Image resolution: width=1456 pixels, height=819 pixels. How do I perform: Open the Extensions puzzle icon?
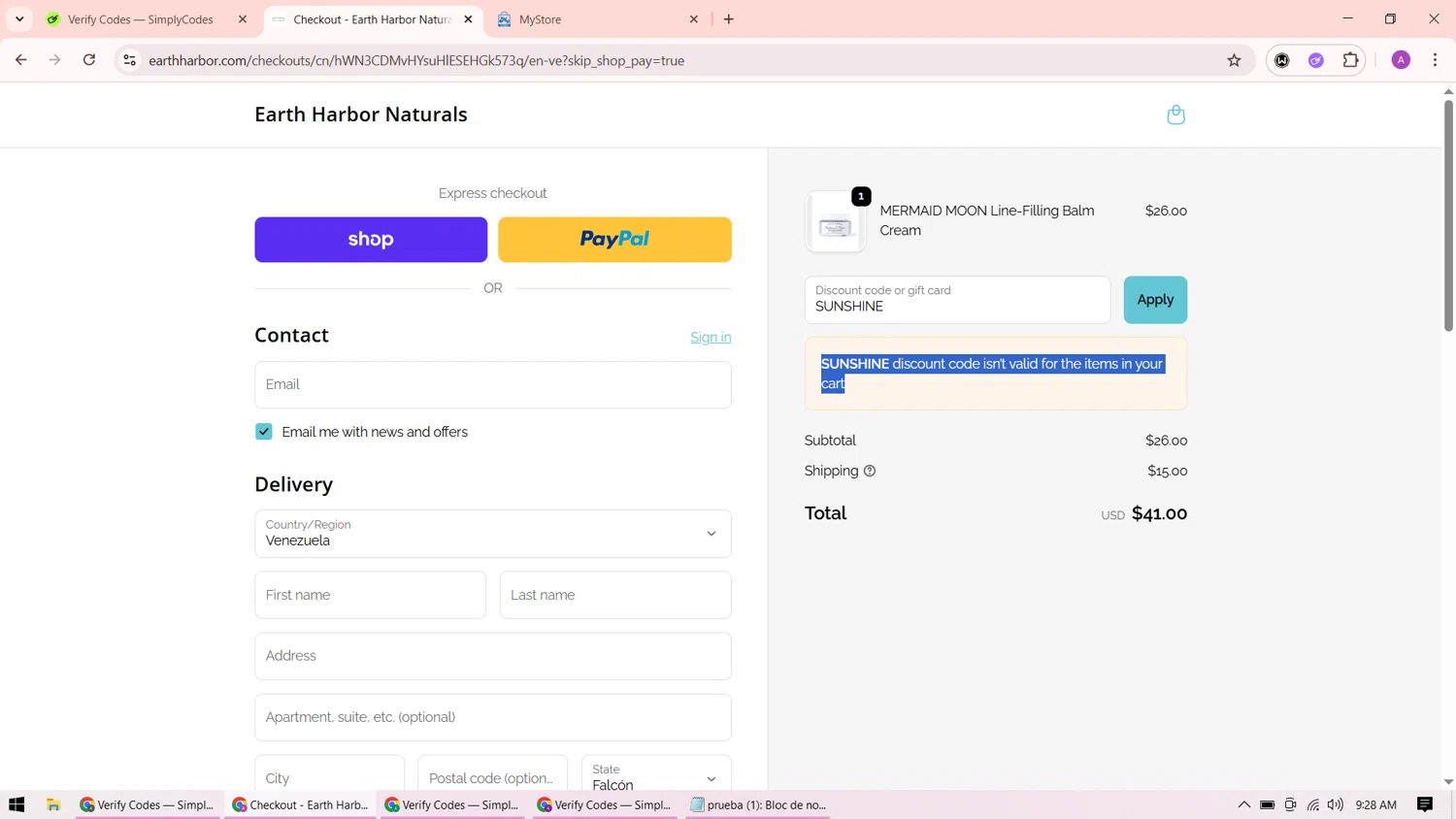pyautogui.click(x=1350, y=60)
